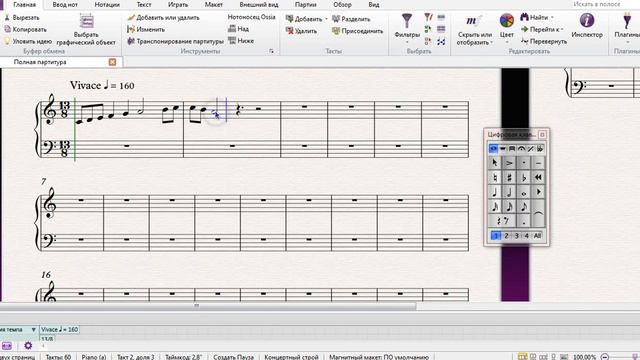Click the advanced filter funnel with pencil

click(x=428, y=17)
